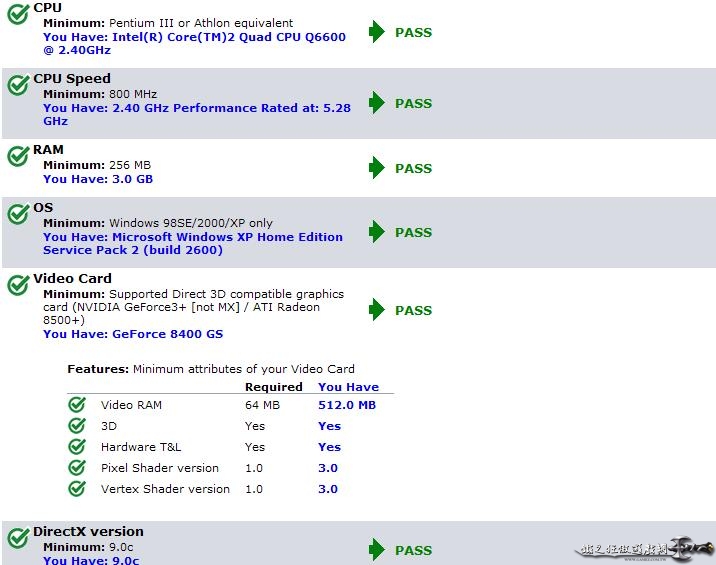This screenshot has width=716, height=565.
Task: Select the checkmark beside DirectX version heading
Action: tap(18, 538)
